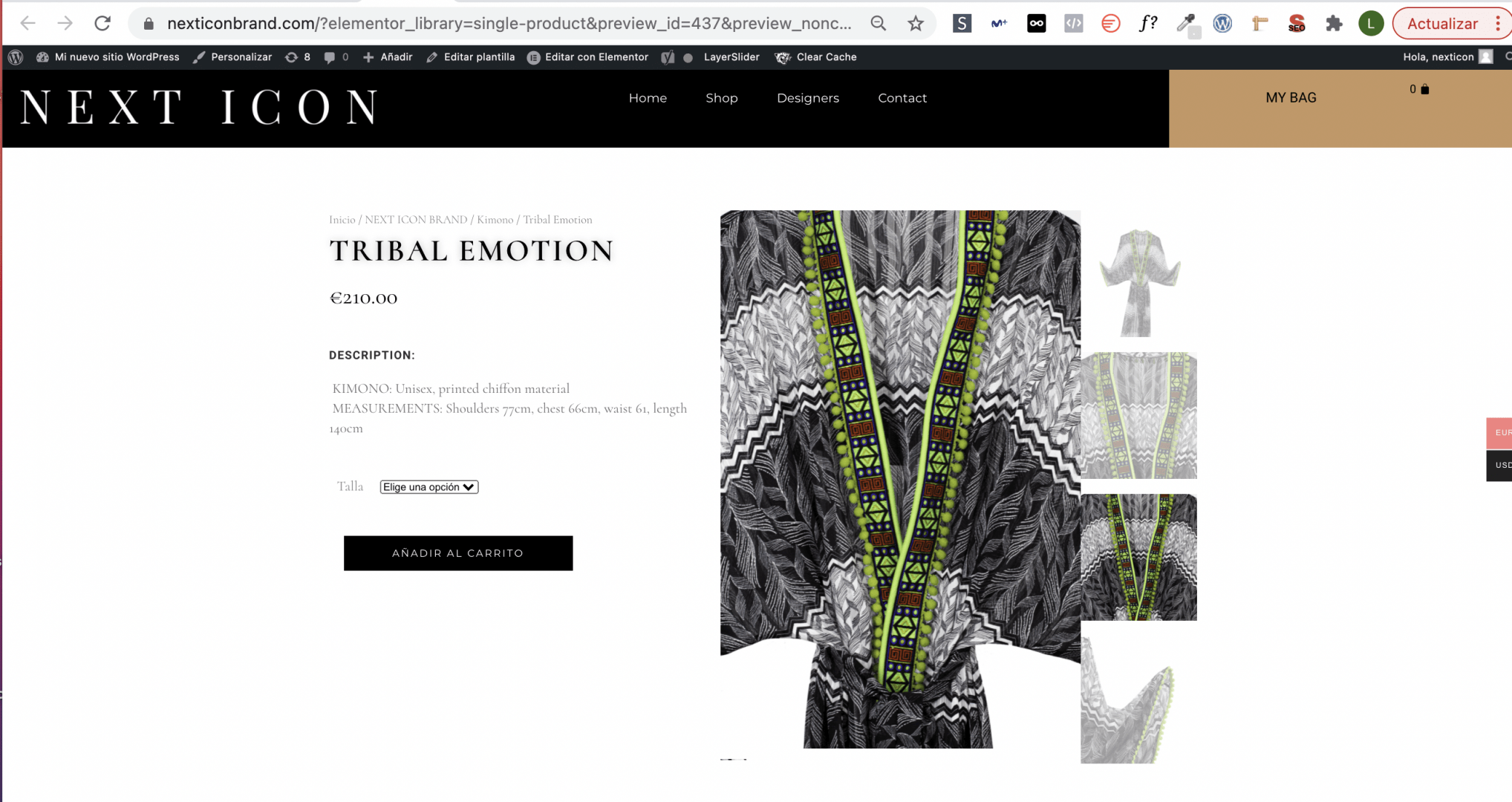Select the first kimono thumbnail image
The image size is (1512, 802).
pos(1138,282)
